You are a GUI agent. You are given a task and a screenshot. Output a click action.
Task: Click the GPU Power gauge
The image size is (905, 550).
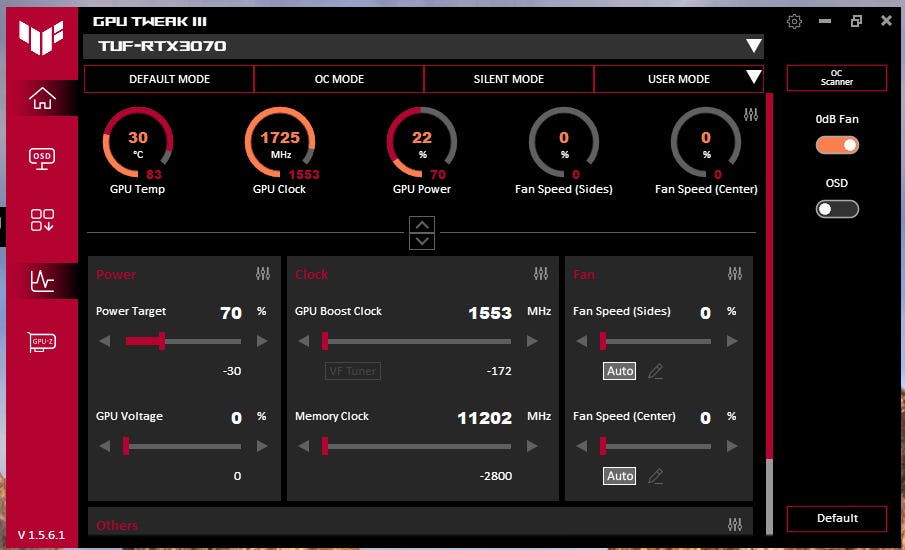pyautogui.click(x=422, y=143)
